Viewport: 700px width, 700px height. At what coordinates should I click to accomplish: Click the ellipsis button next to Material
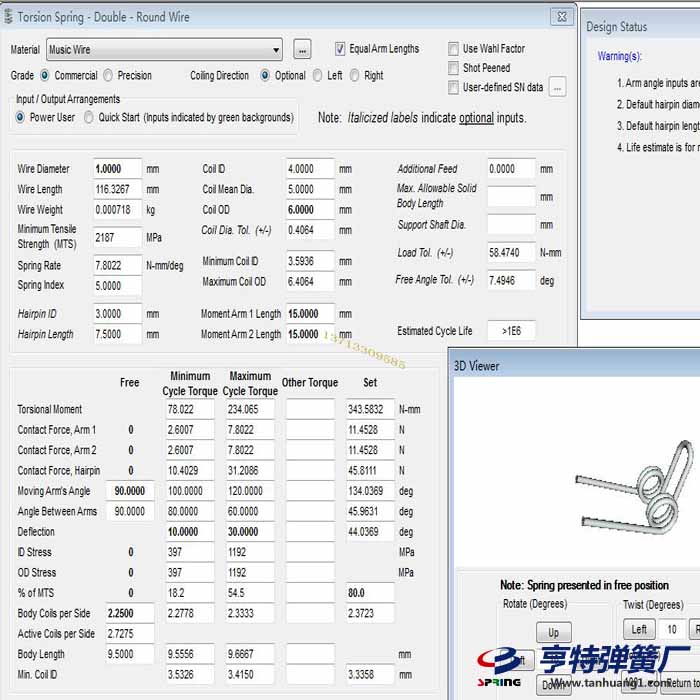(x=302, y=50)
